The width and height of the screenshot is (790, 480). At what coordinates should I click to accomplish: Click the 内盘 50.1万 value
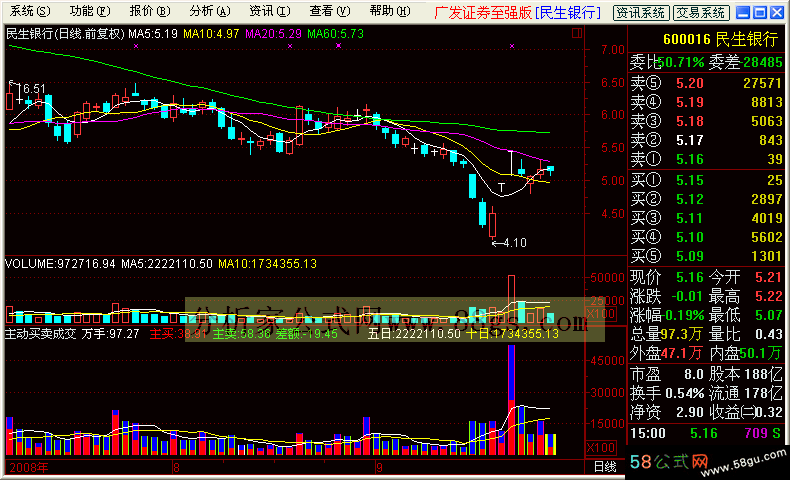coord(761,353)
